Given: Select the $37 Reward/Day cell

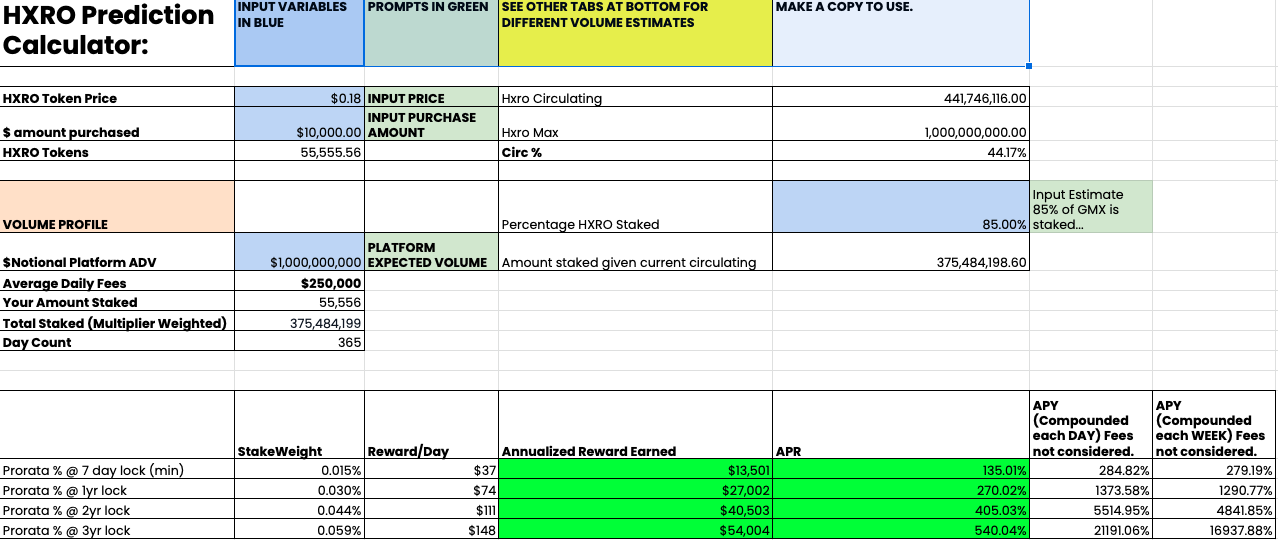Looking at the screenshot, I should pyautogui.click(x=431, y=470).
